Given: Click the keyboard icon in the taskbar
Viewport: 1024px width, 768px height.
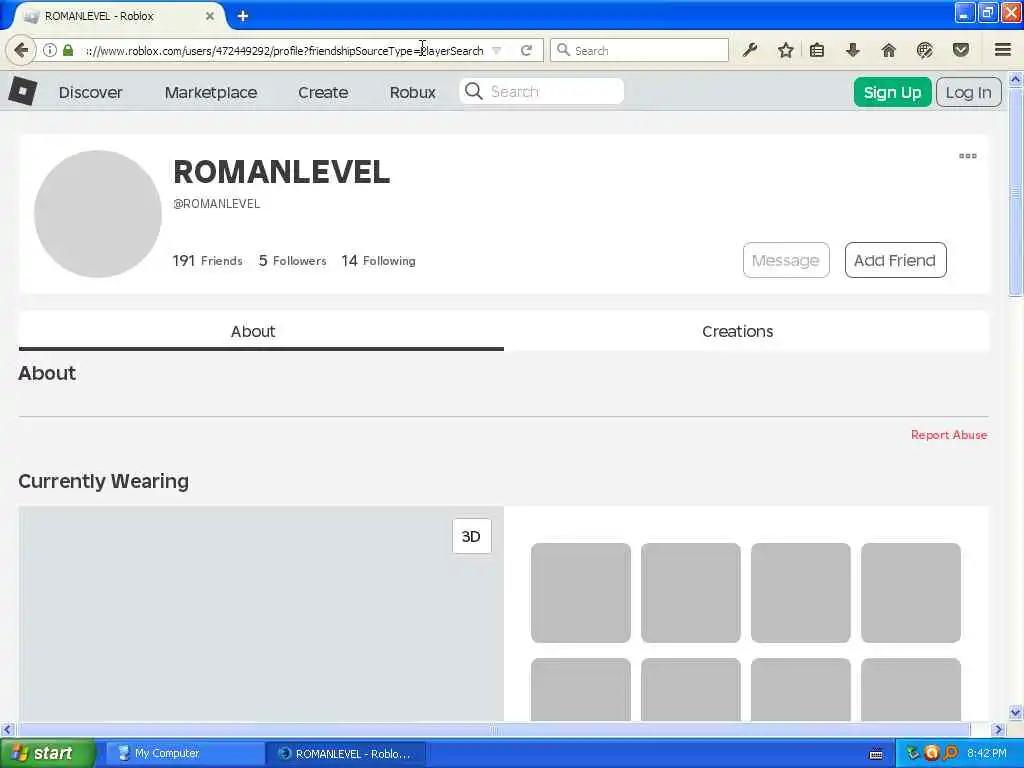Looking at the screenshot, I should (x=876, y=754).
